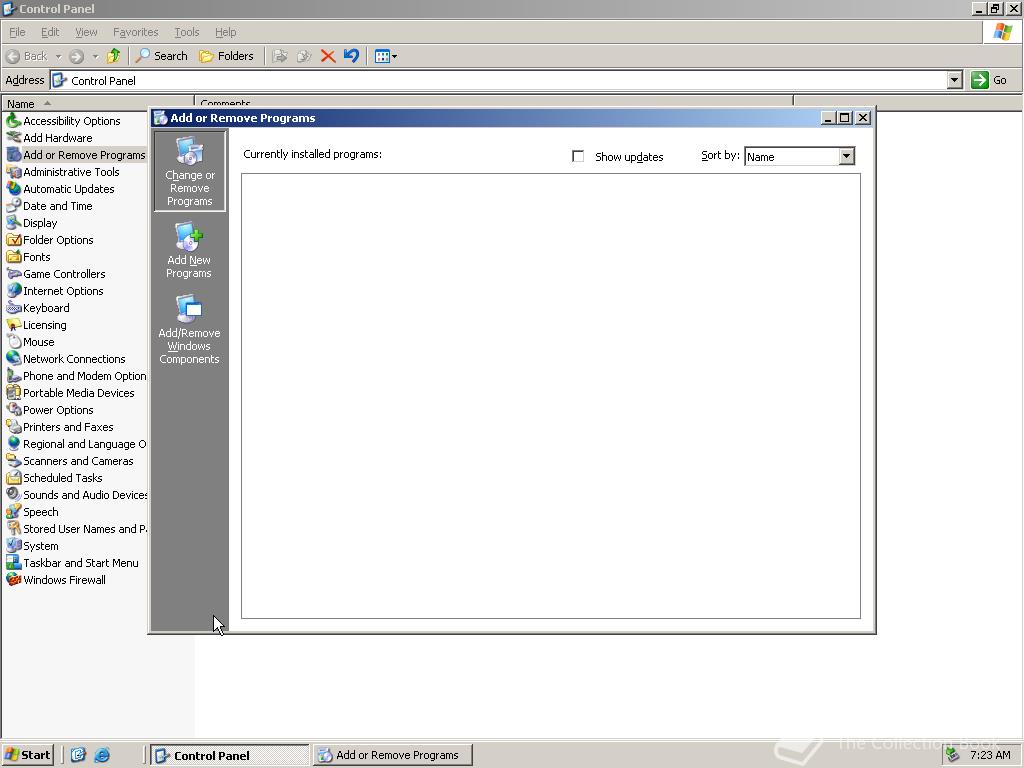Image resolution: width=1024 pixels, height=768 pixels.
Task: Open Speech settings icon
Action: point(14,511)
